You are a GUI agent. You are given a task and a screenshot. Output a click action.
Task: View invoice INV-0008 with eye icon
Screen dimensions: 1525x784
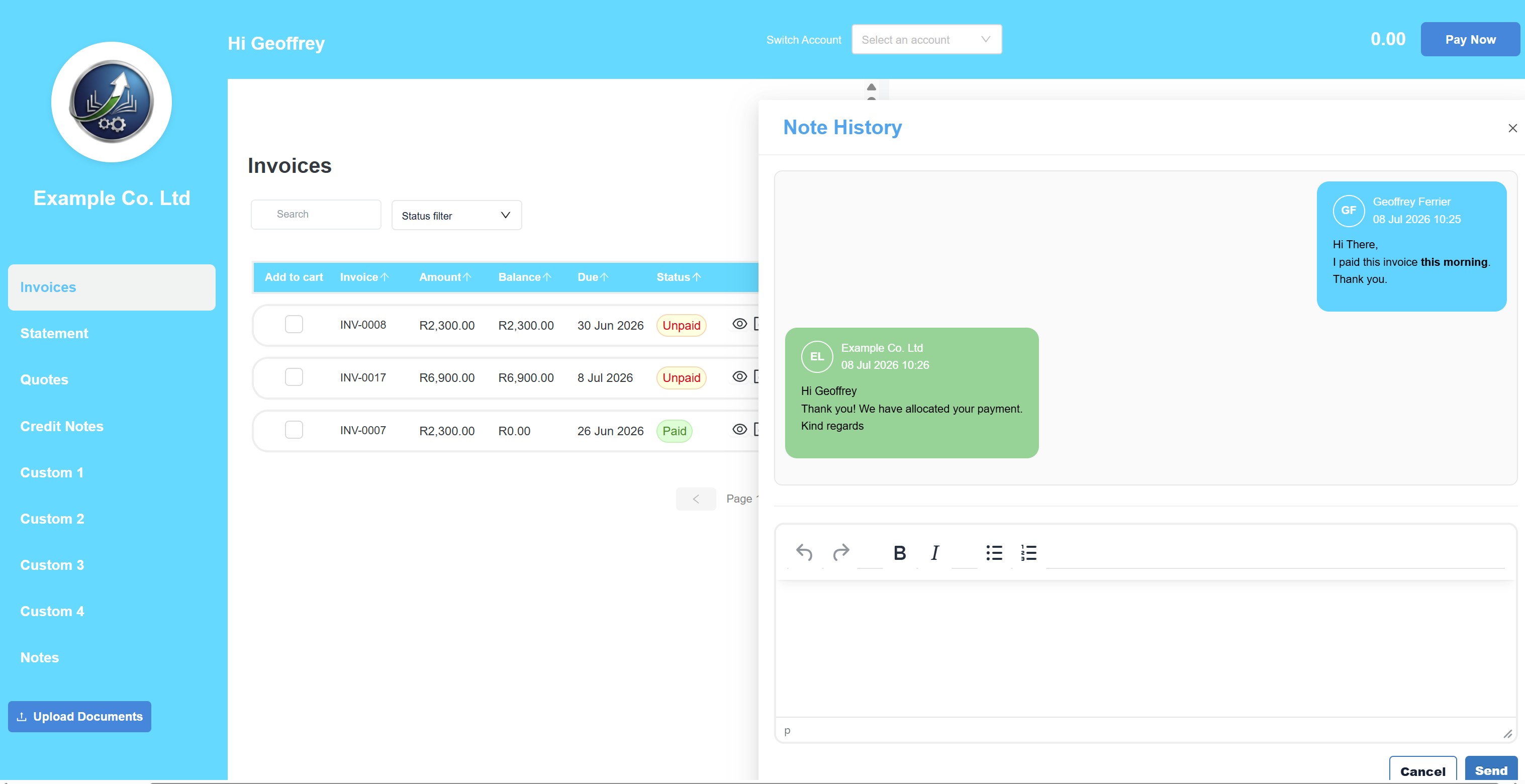[739, 324]
